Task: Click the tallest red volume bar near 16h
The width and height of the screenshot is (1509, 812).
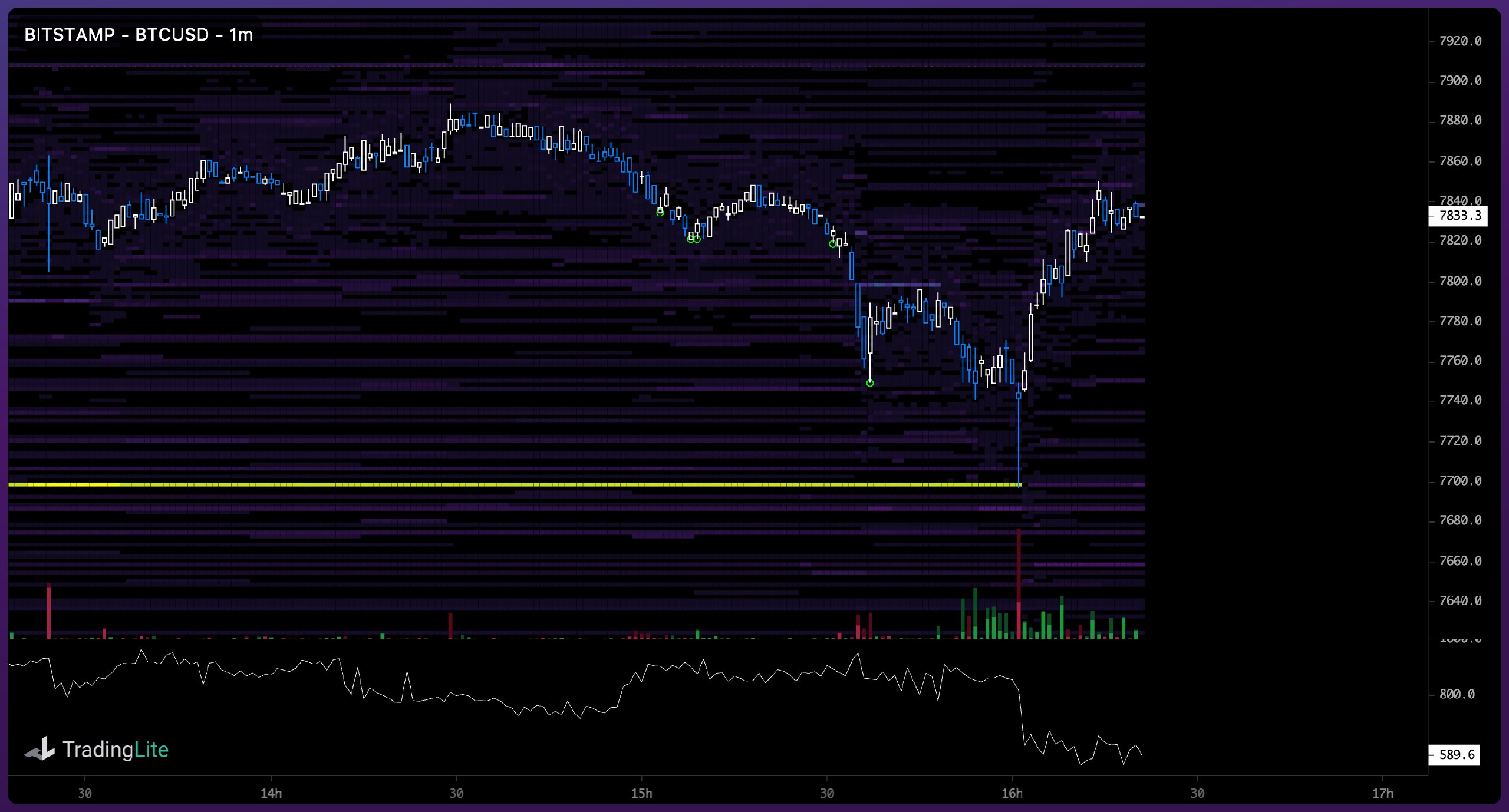Action: [1019, 583]
